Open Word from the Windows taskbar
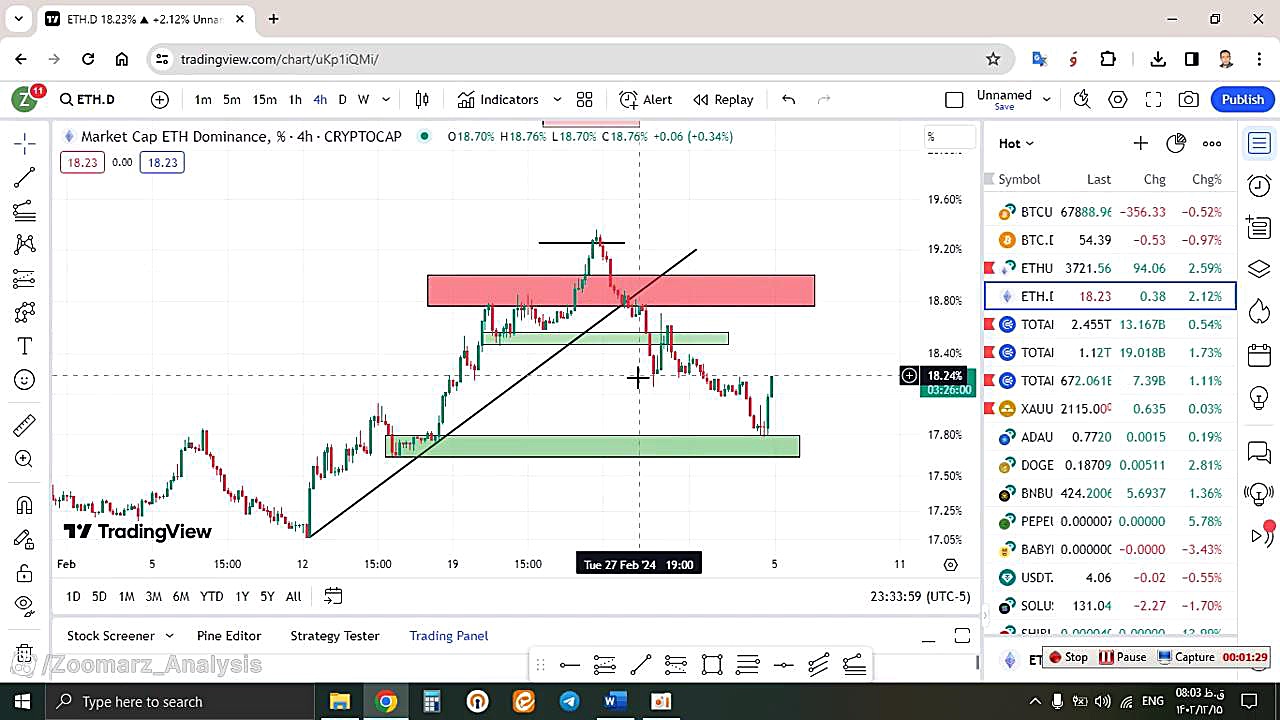 point(614,701)
